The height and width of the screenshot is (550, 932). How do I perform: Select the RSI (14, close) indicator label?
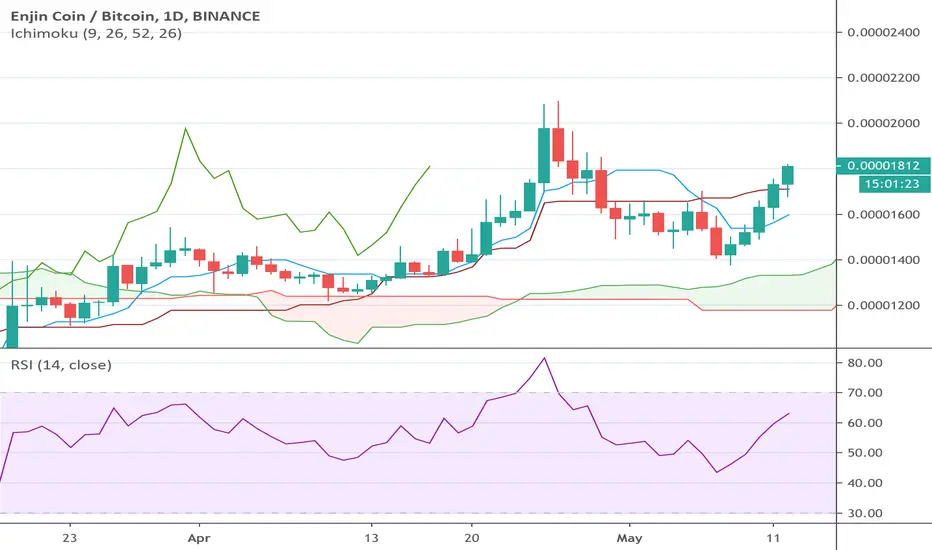click(x=61, y=364)
